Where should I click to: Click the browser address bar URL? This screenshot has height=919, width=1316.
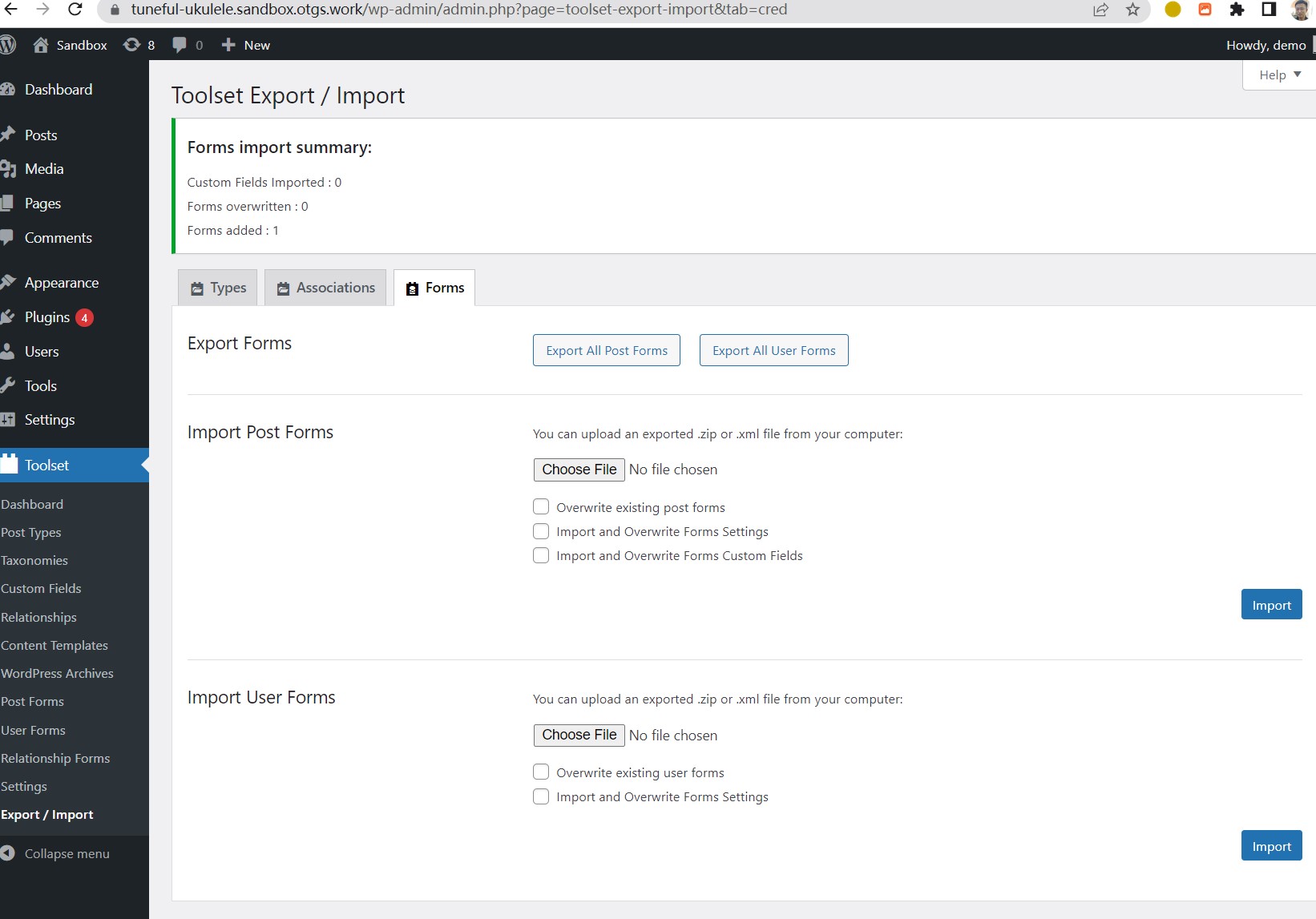click(459, 10)
